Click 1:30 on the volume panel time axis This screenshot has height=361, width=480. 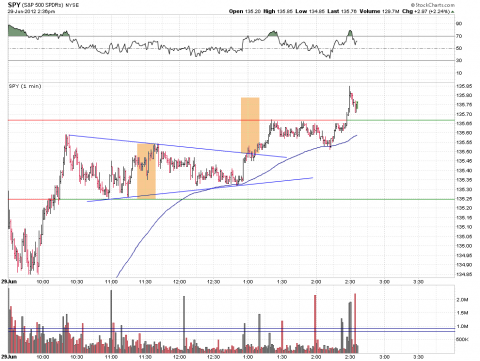pyautogui.click(x=282, y=357)
